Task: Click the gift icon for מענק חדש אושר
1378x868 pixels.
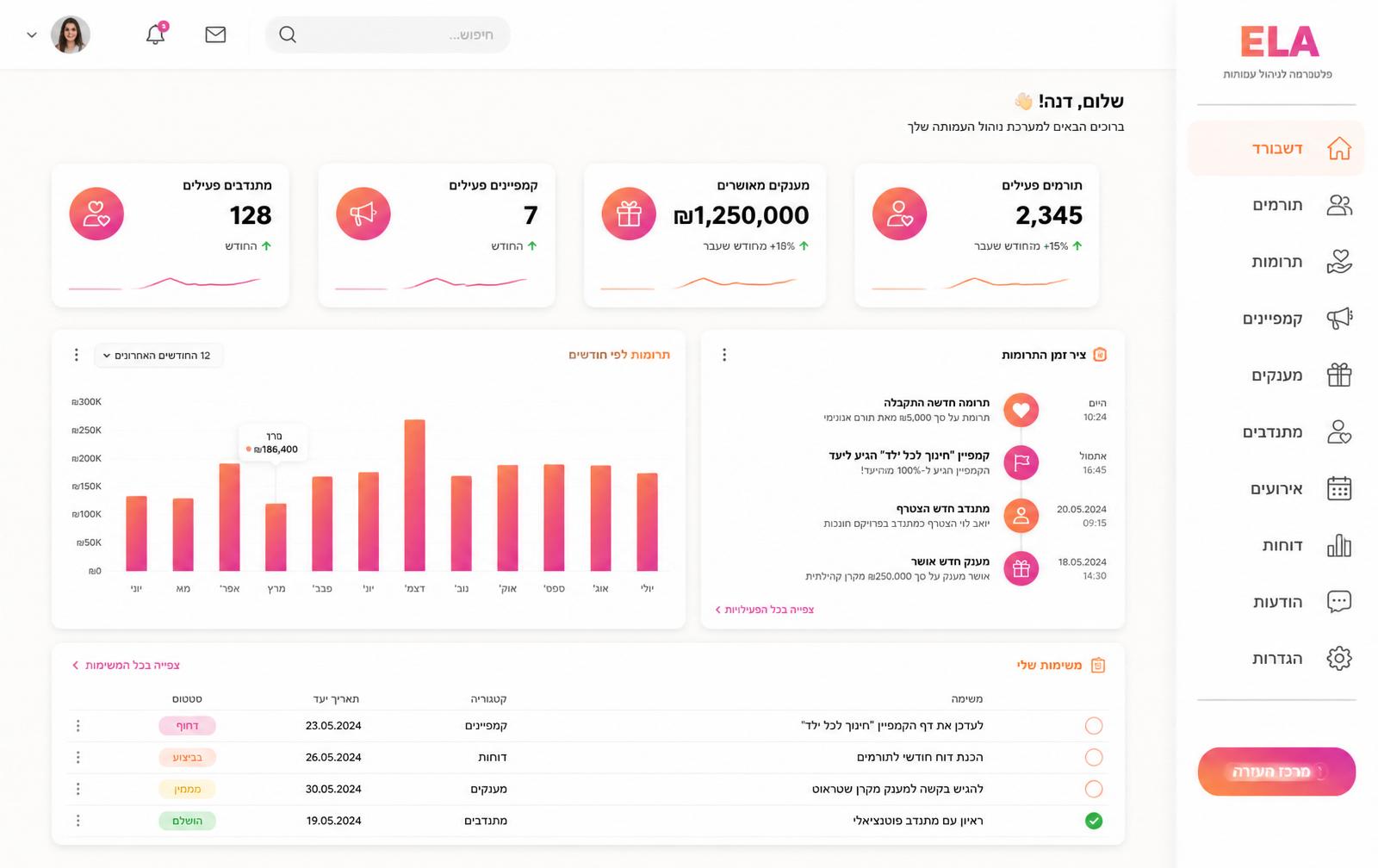Action: point(1021,568)
